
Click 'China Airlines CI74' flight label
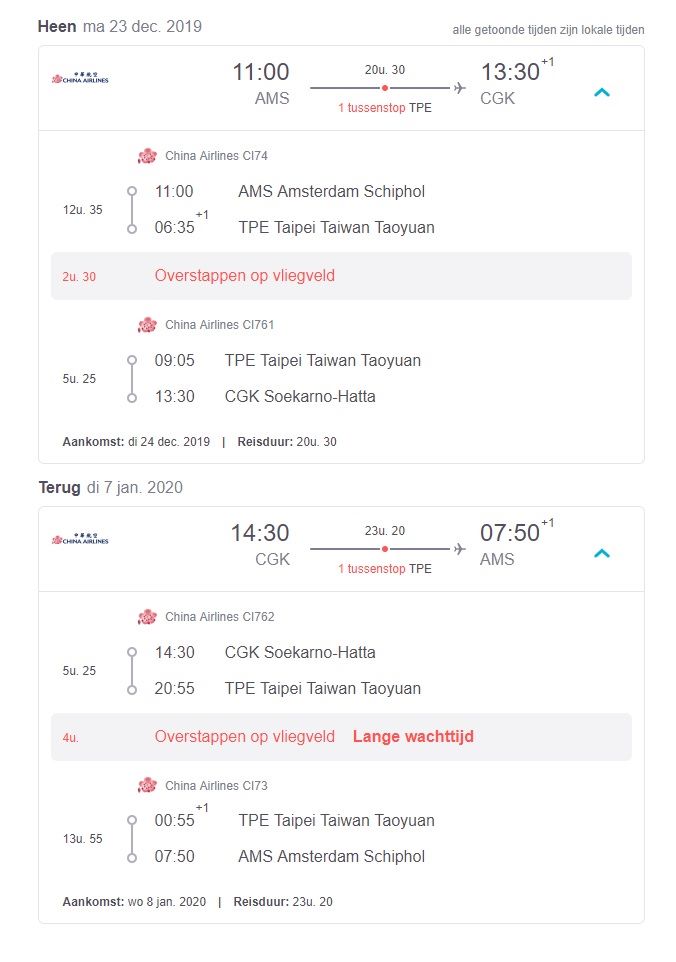tap(216, 156)
